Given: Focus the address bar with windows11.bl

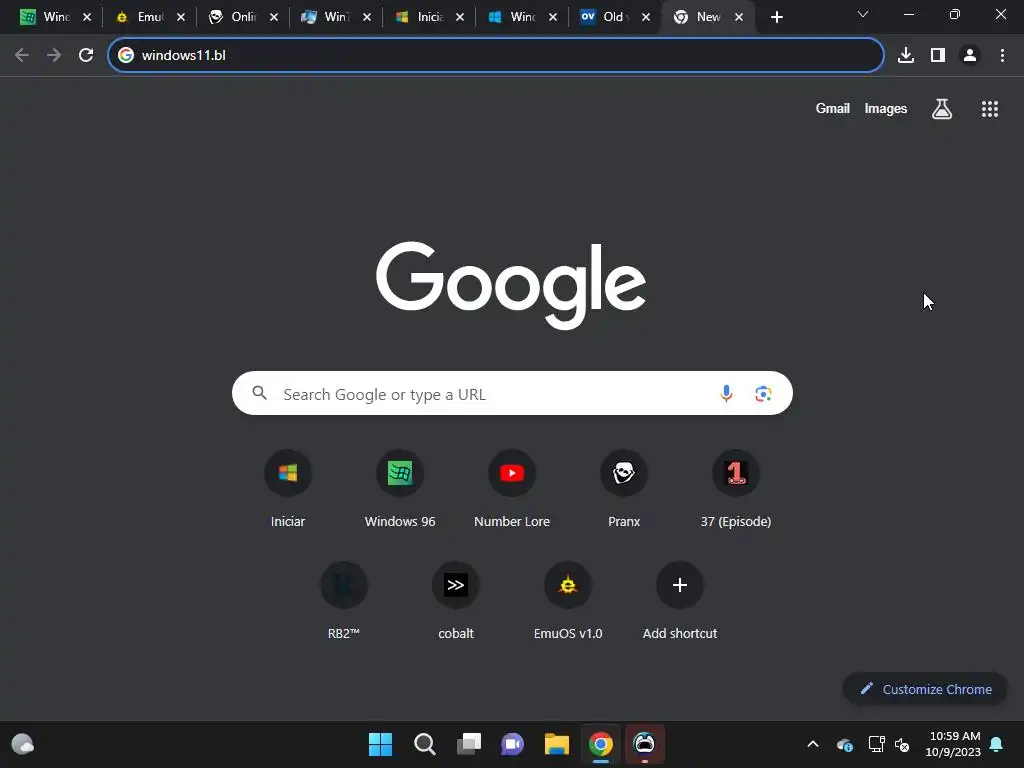Looking at the screenshot, I should [496, 55].
